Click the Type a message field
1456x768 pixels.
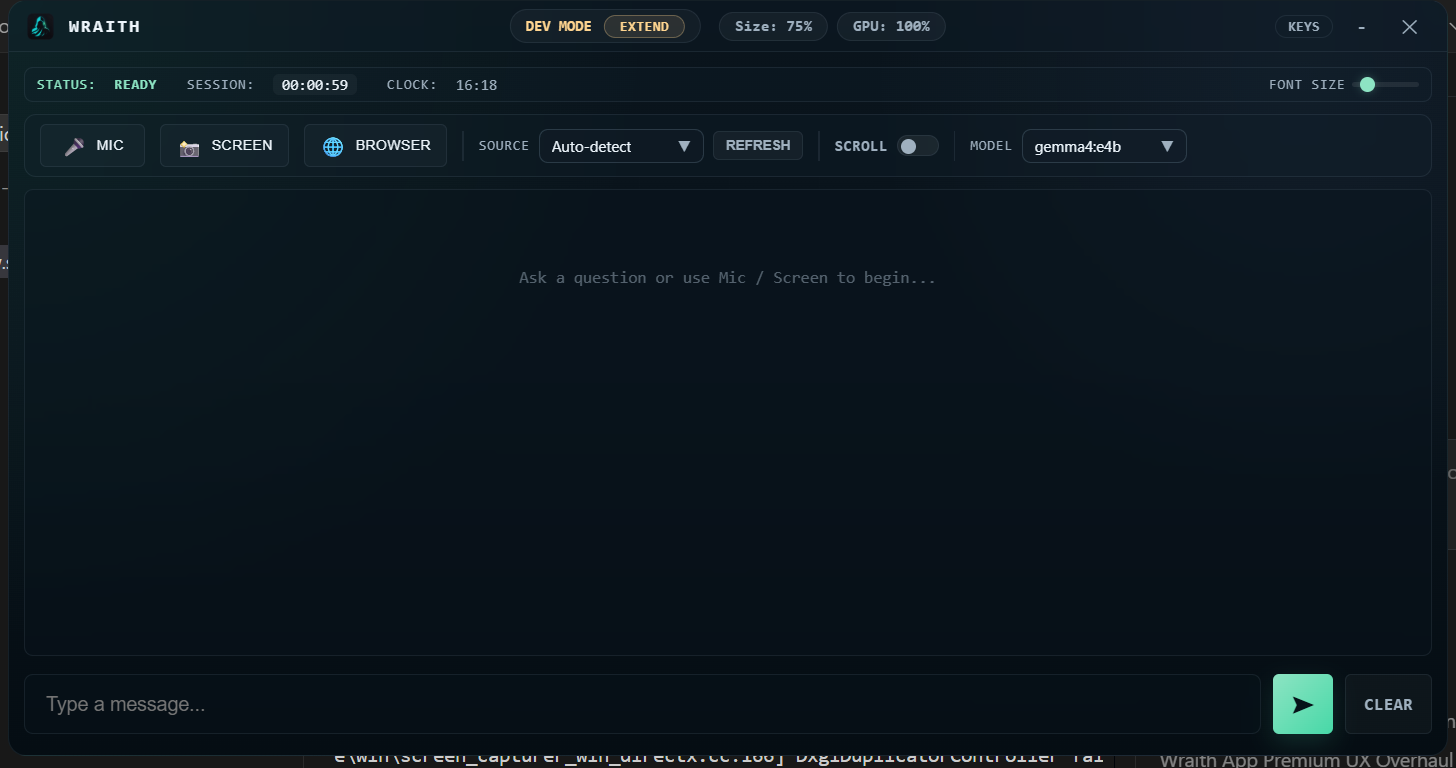tap(643, 704)
